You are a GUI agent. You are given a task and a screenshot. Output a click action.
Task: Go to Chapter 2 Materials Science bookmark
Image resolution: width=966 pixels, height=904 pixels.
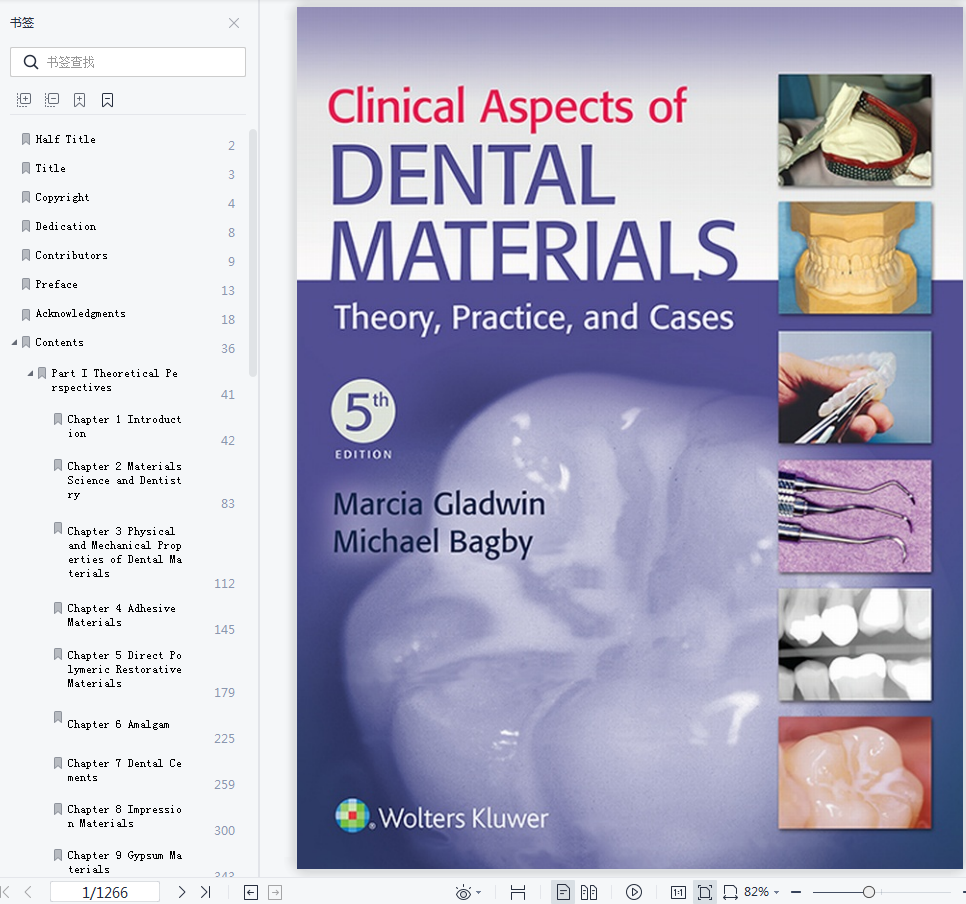[x=124, y=480]
